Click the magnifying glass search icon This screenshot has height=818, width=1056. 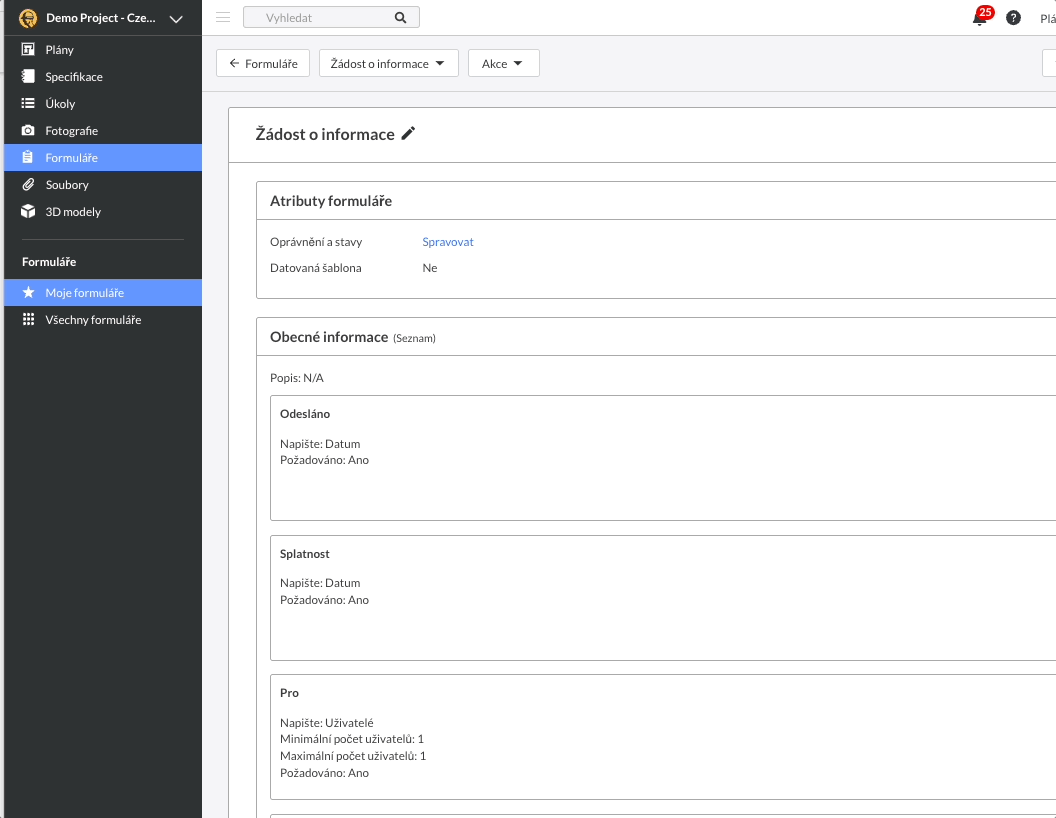[401, 18]
